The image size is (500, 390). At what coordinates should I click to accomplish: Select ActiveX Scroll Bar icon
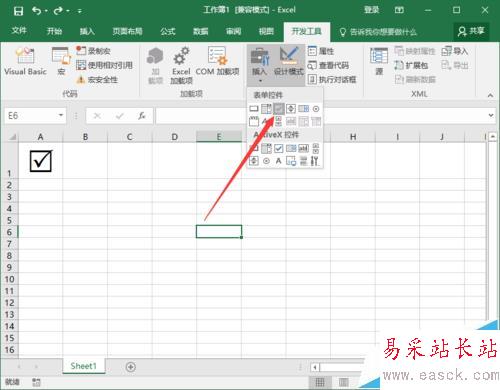tap(316, 148)
